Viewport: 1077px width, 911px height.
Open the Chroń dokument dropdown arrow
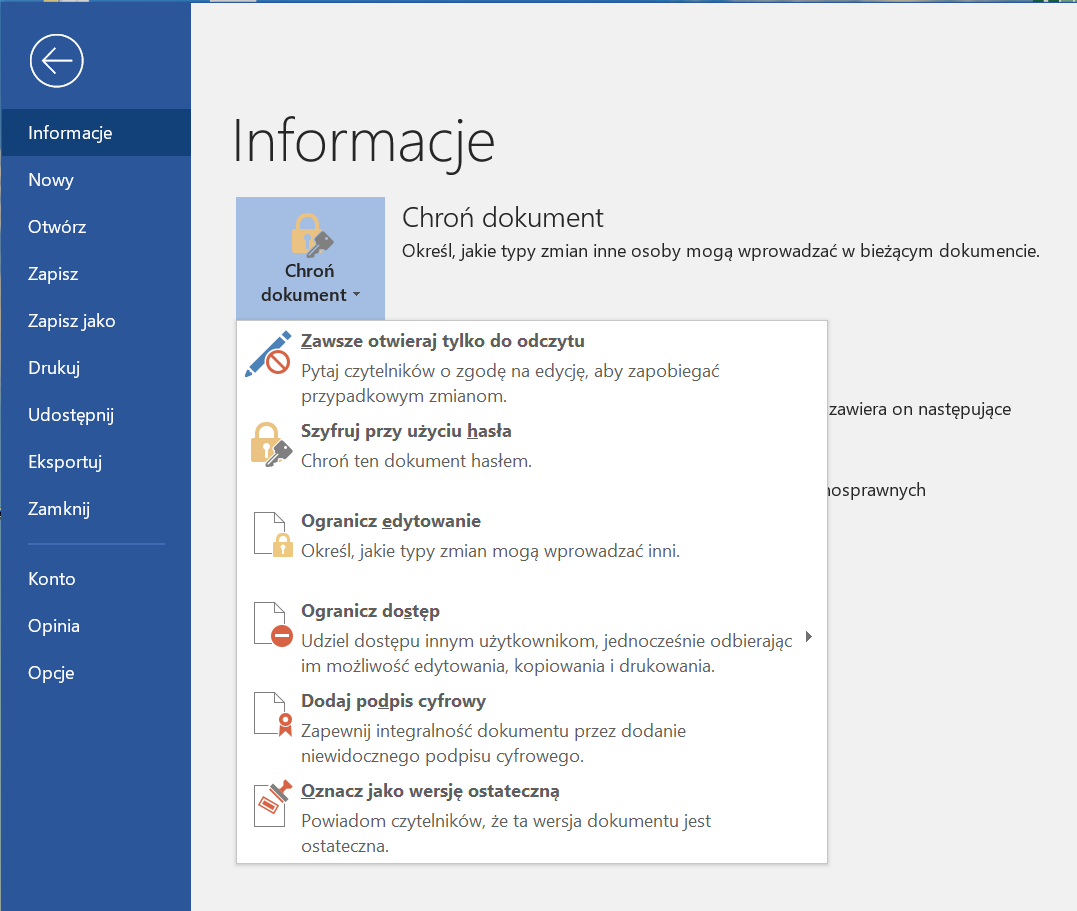(356, 294)
